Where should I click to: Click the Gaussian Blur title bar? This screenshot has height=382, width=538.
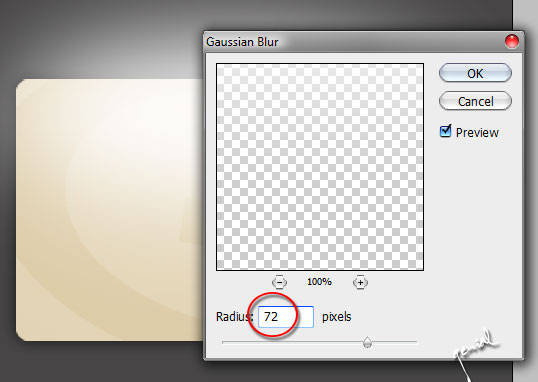tap(353, 42)
